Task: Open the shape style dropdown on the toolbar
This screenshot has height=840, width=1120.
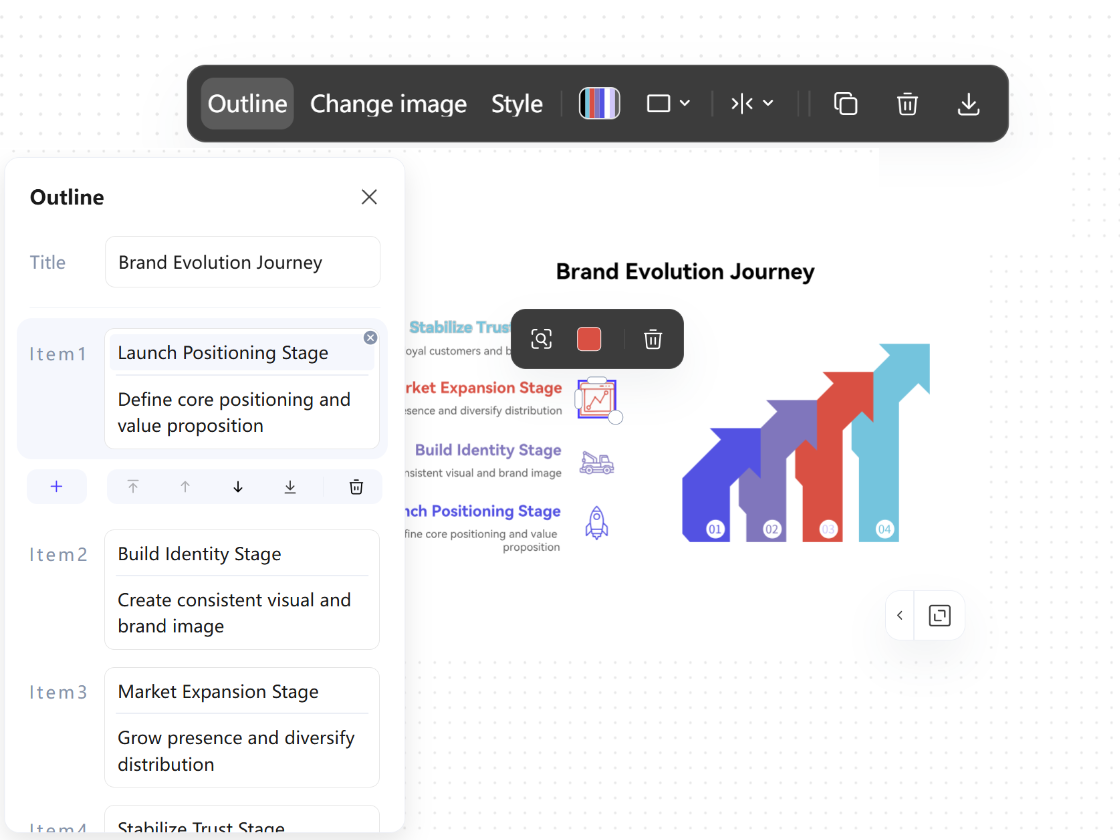Action: [668, 103]
